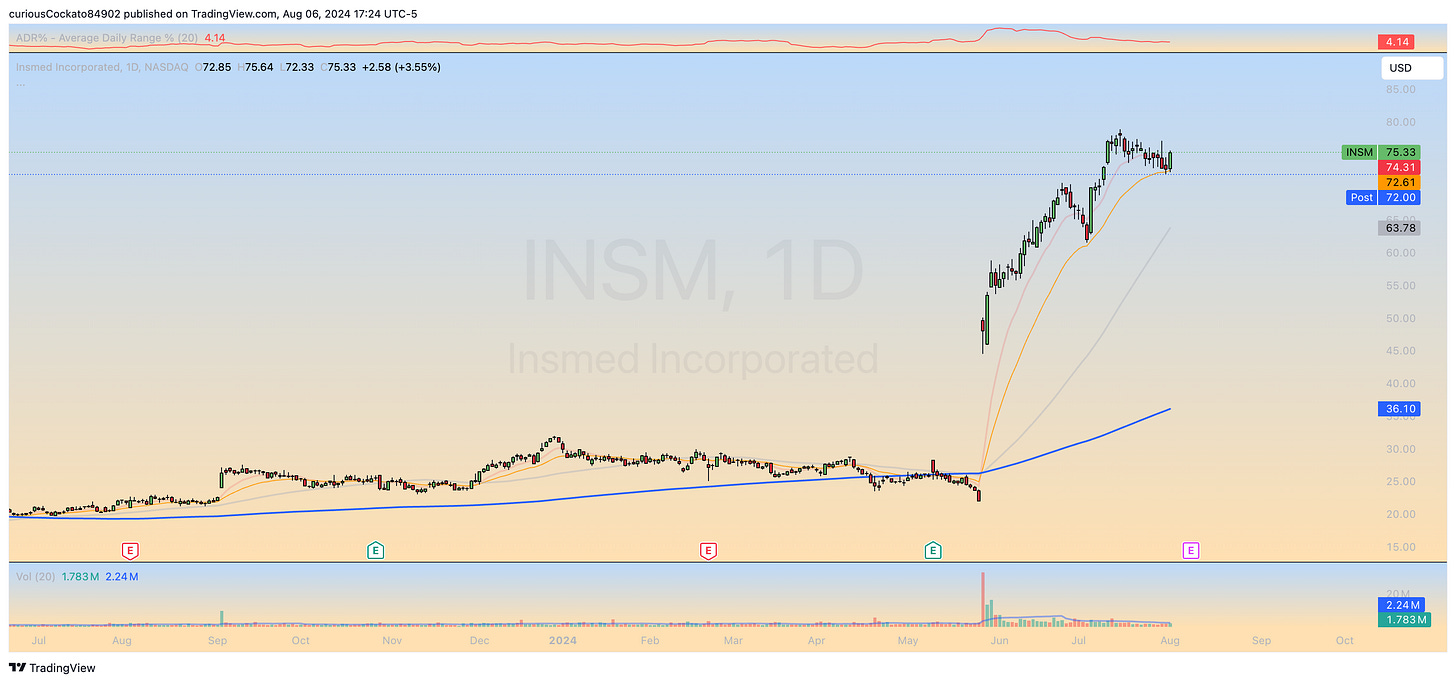Expand the collapsed indicators ellipsis under the title
The height and width of the screenshot is (683, 1456).
click(21, 83)
